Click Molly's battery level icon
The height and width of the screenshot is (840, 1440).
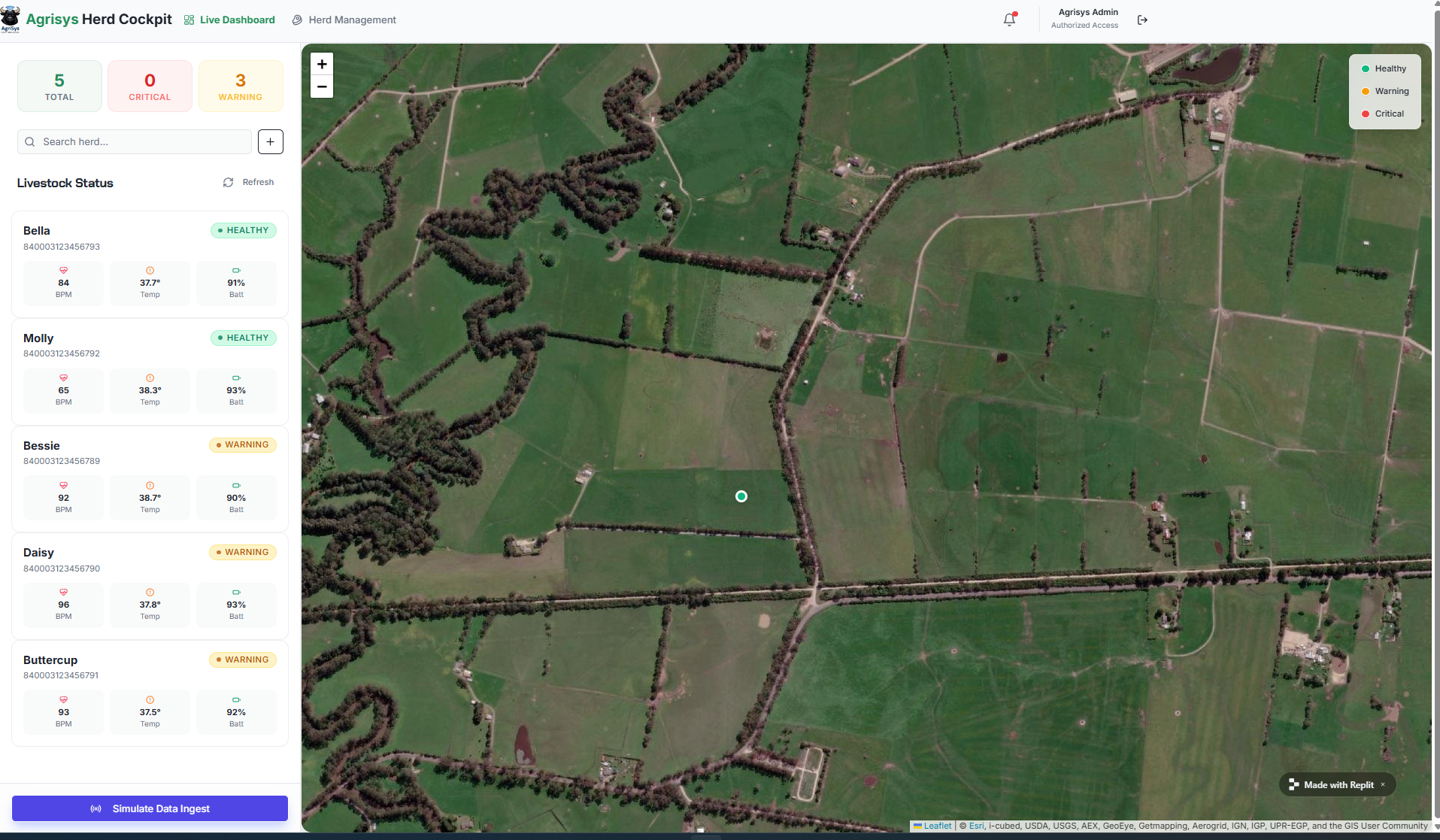(x=236, y=378)
